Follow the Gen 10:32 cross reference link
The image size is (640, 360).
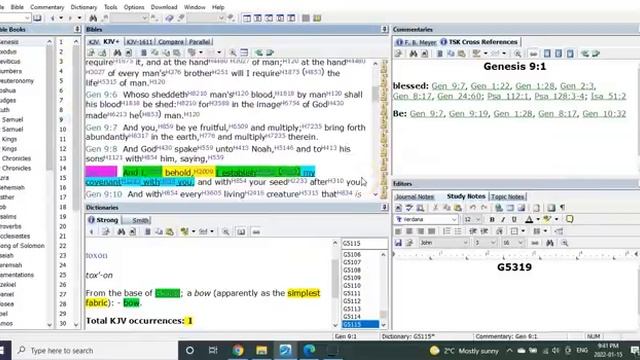tap(604, 113)
